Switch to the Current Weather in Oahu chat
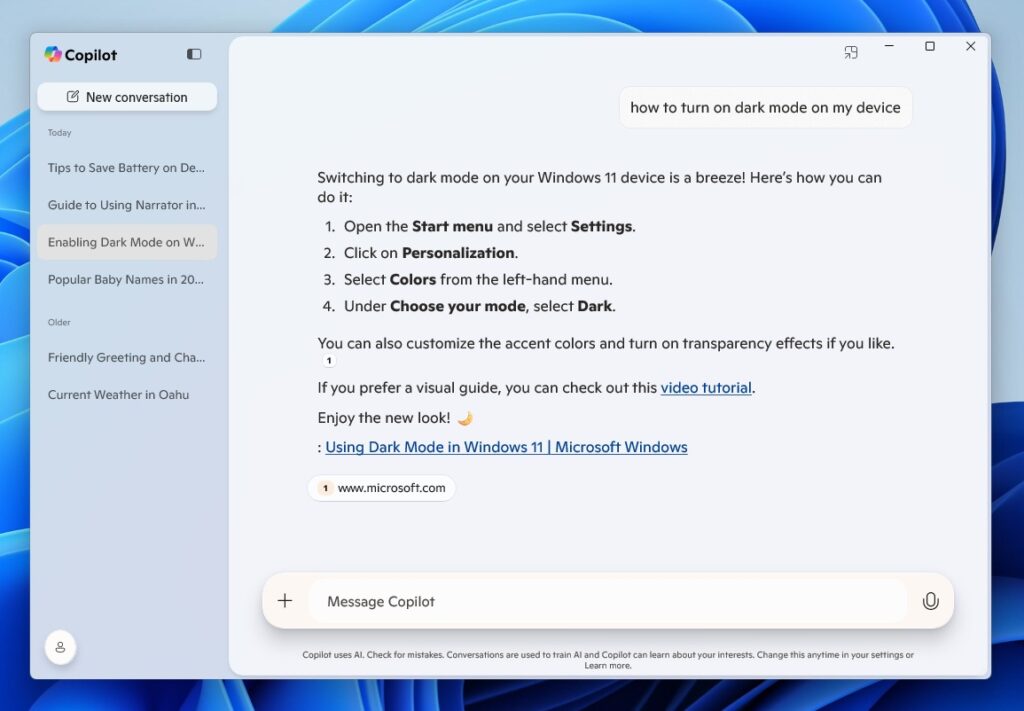This screenshot has width=1024, height=711. 118,394
